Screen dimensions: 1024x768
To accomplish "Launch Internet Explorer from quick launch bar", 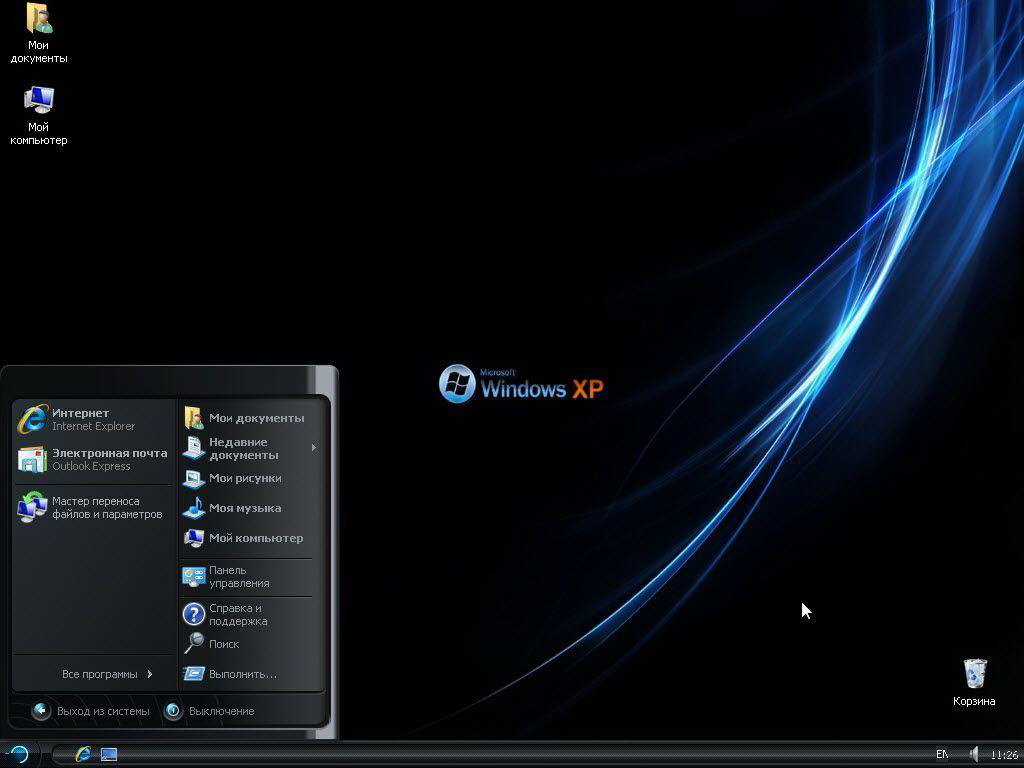I will click(x=82, y=754).
